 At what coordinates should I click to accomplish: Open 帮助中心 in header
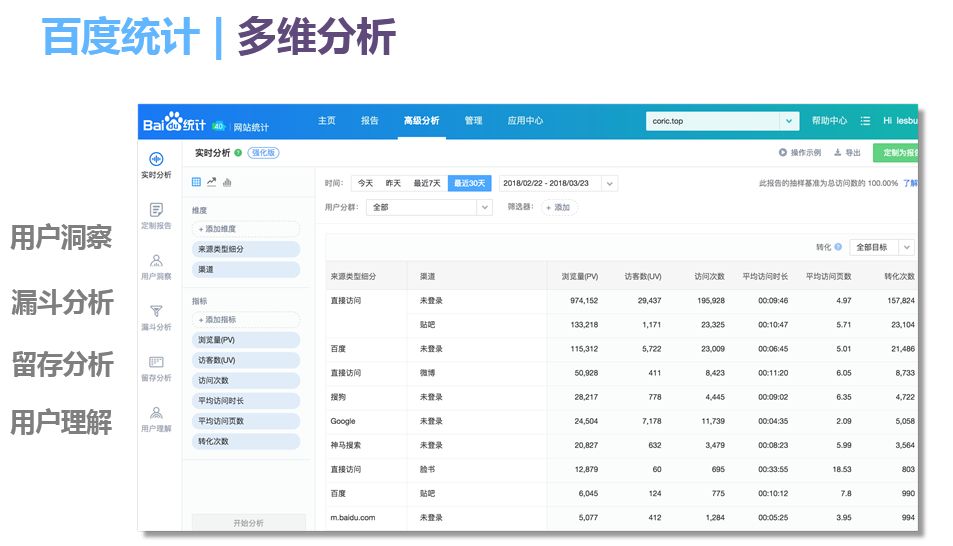(829, 120)
